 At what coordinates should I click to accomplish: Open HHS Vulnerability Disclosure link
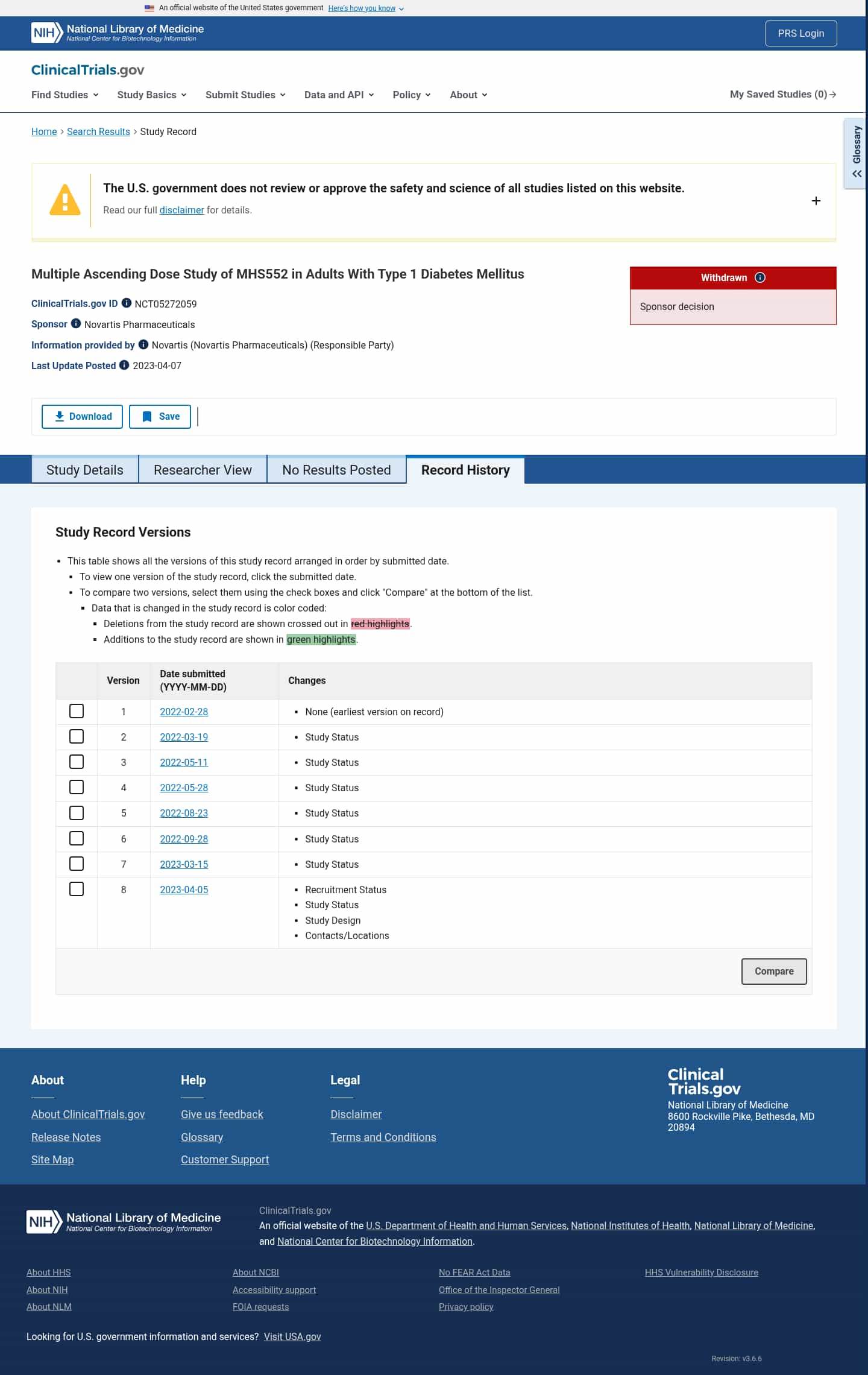(x=702, y=1272)
